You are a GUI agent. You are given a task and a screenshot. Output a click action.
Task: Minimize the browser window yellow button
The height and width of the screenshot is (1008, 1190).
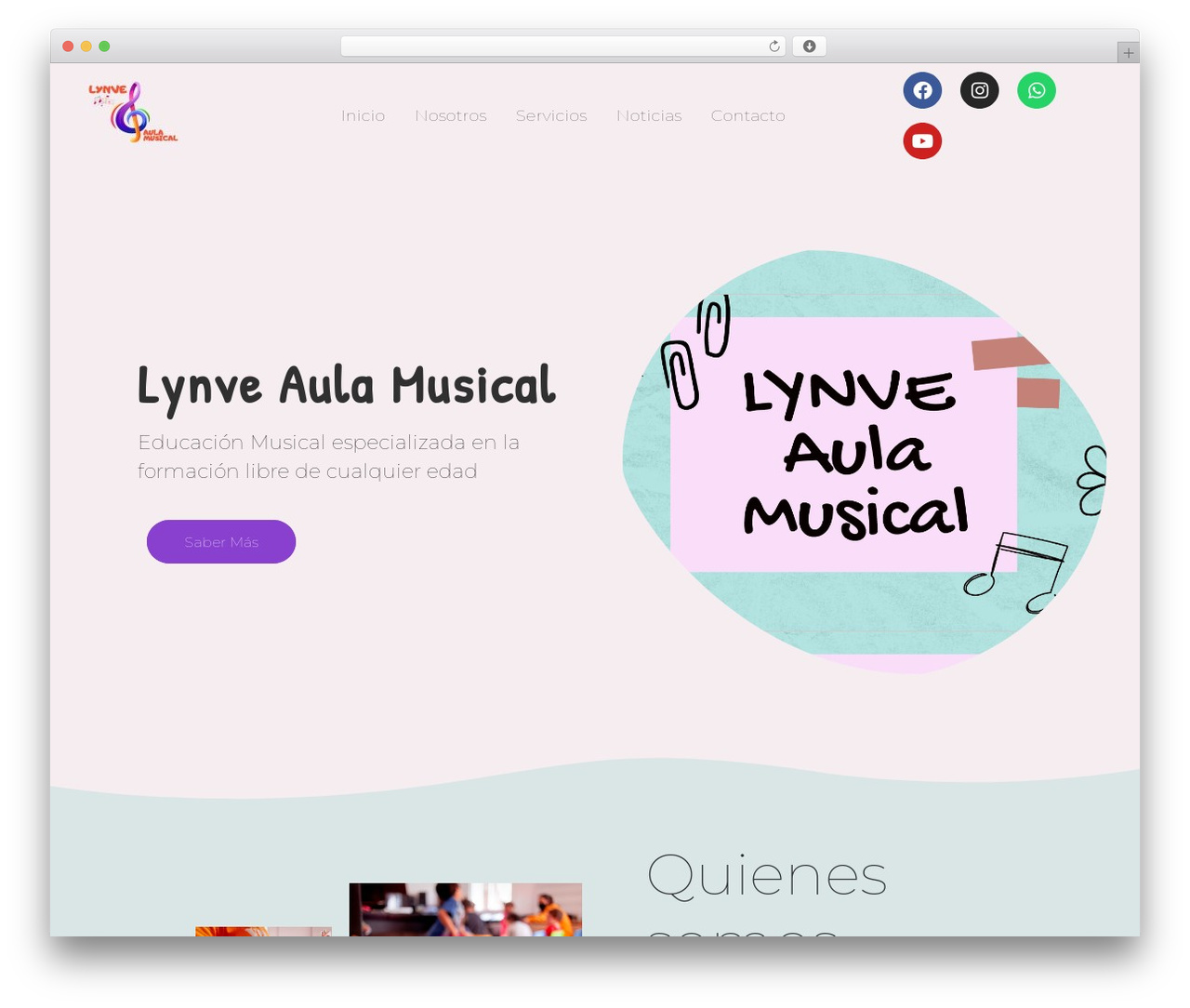[x=86, y=46]
